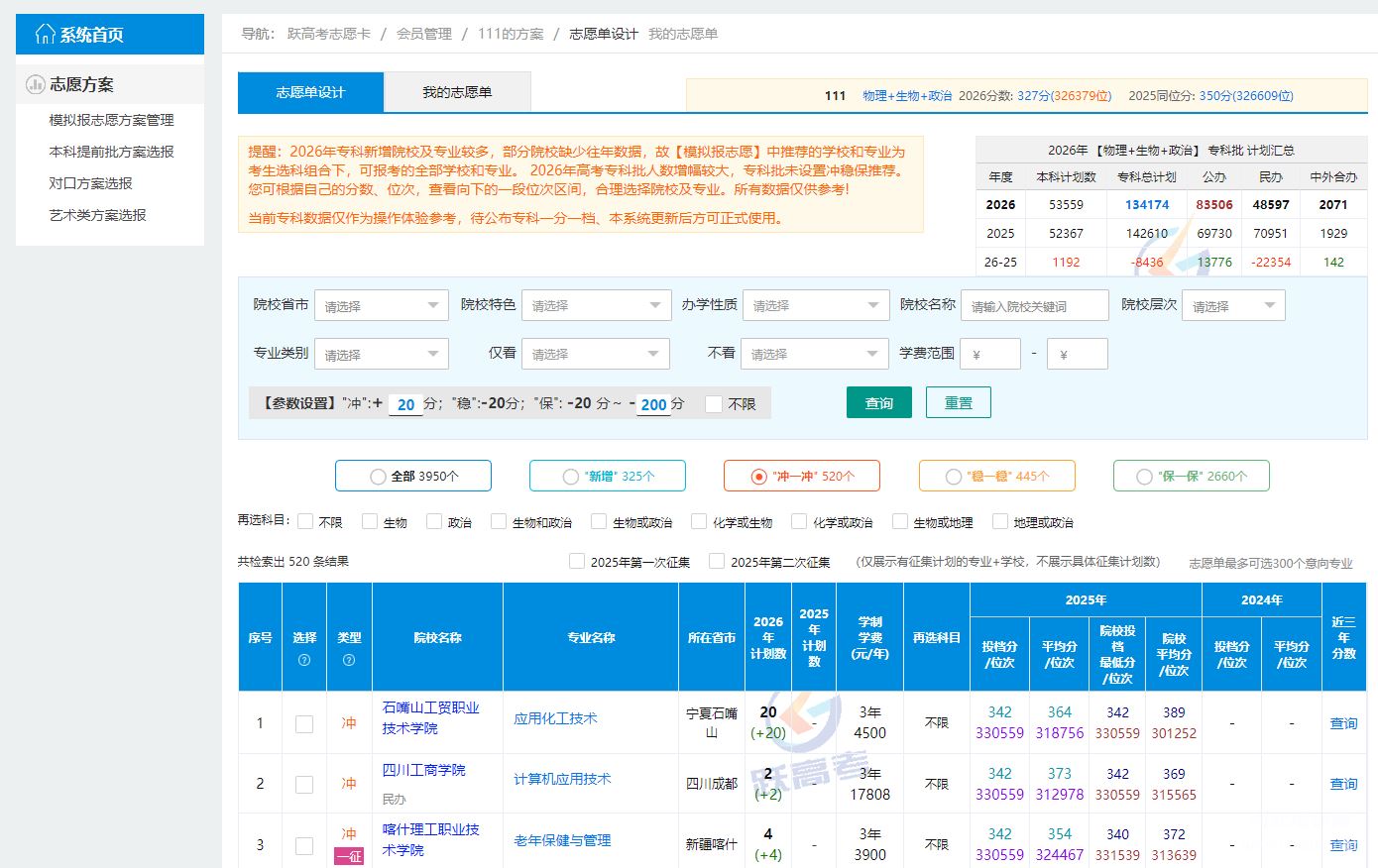Check the 生物或政治 checkbox
The image size is (1378, 868).
click(599, 521)
